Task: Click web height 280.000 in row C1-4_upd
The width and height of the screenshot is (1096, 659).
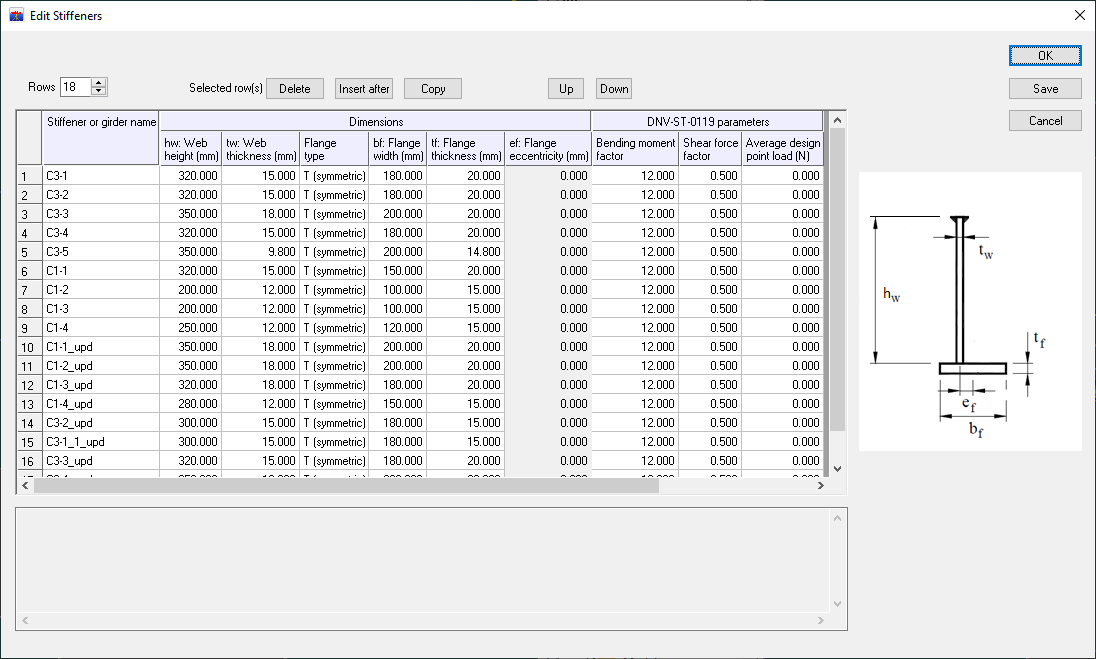Action: pos(191,404)
